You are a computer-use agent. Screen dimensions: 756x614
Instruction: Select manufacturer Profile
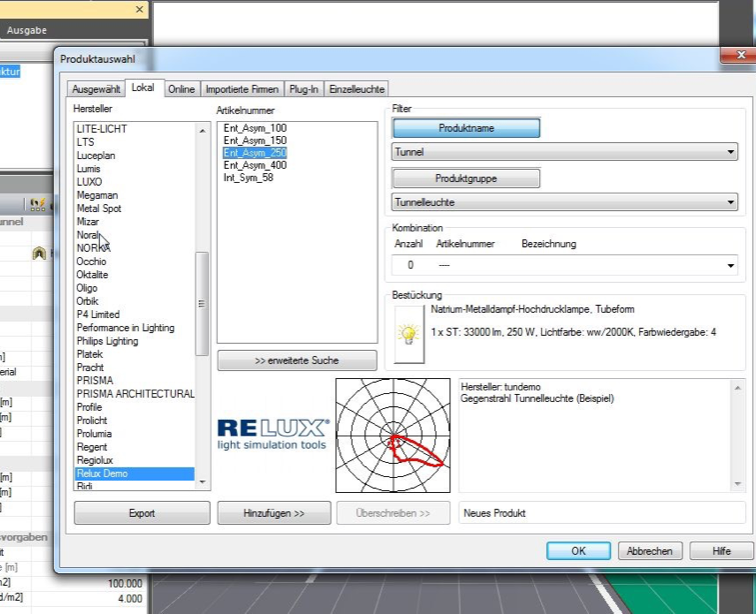[x=89, y=407]
